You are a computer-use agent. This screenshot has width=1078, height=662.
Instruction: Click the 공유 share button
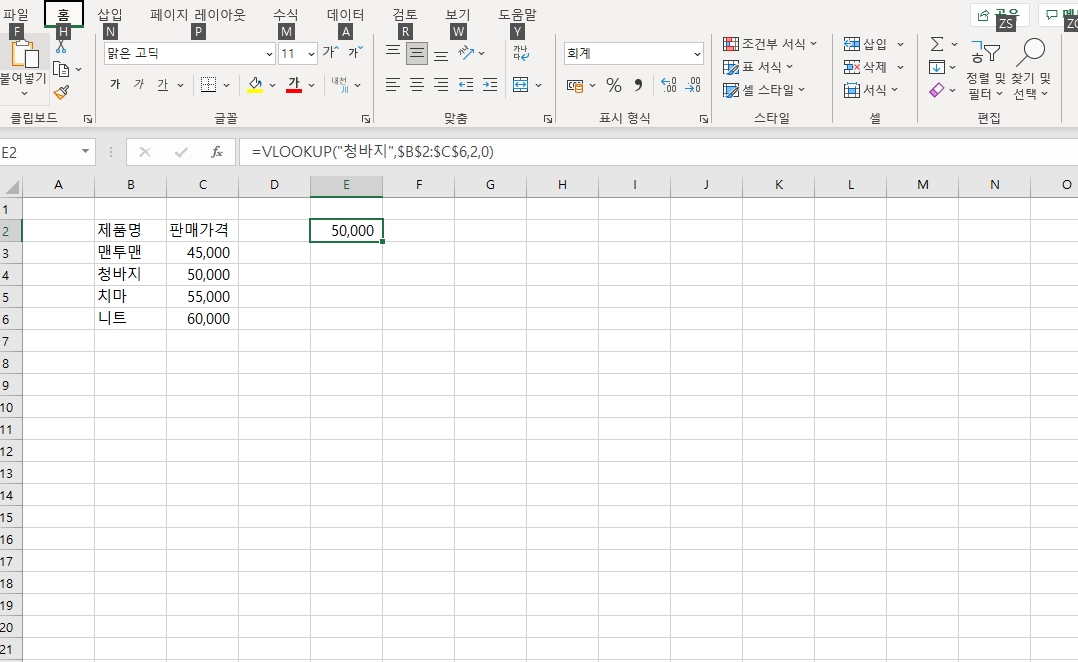[x=1000, y=14]
